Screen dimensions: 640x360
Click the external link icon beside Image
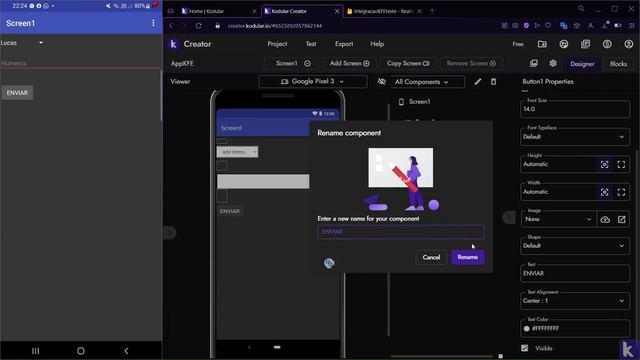621,220
